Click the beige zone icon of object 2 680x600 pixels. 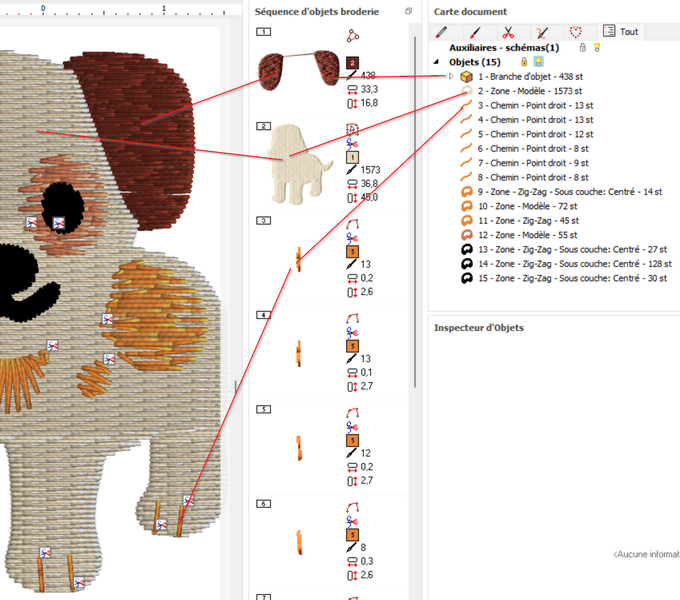(x=467, y=91)
